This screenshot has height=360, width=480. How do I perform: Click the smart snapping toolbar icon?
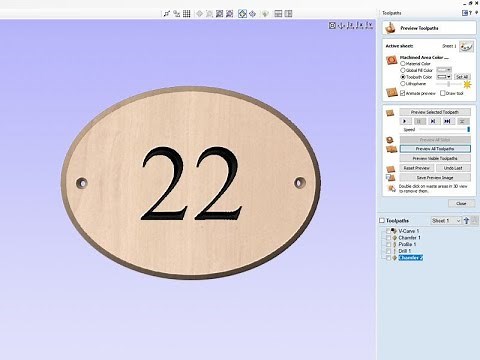(x=177, y=14)
